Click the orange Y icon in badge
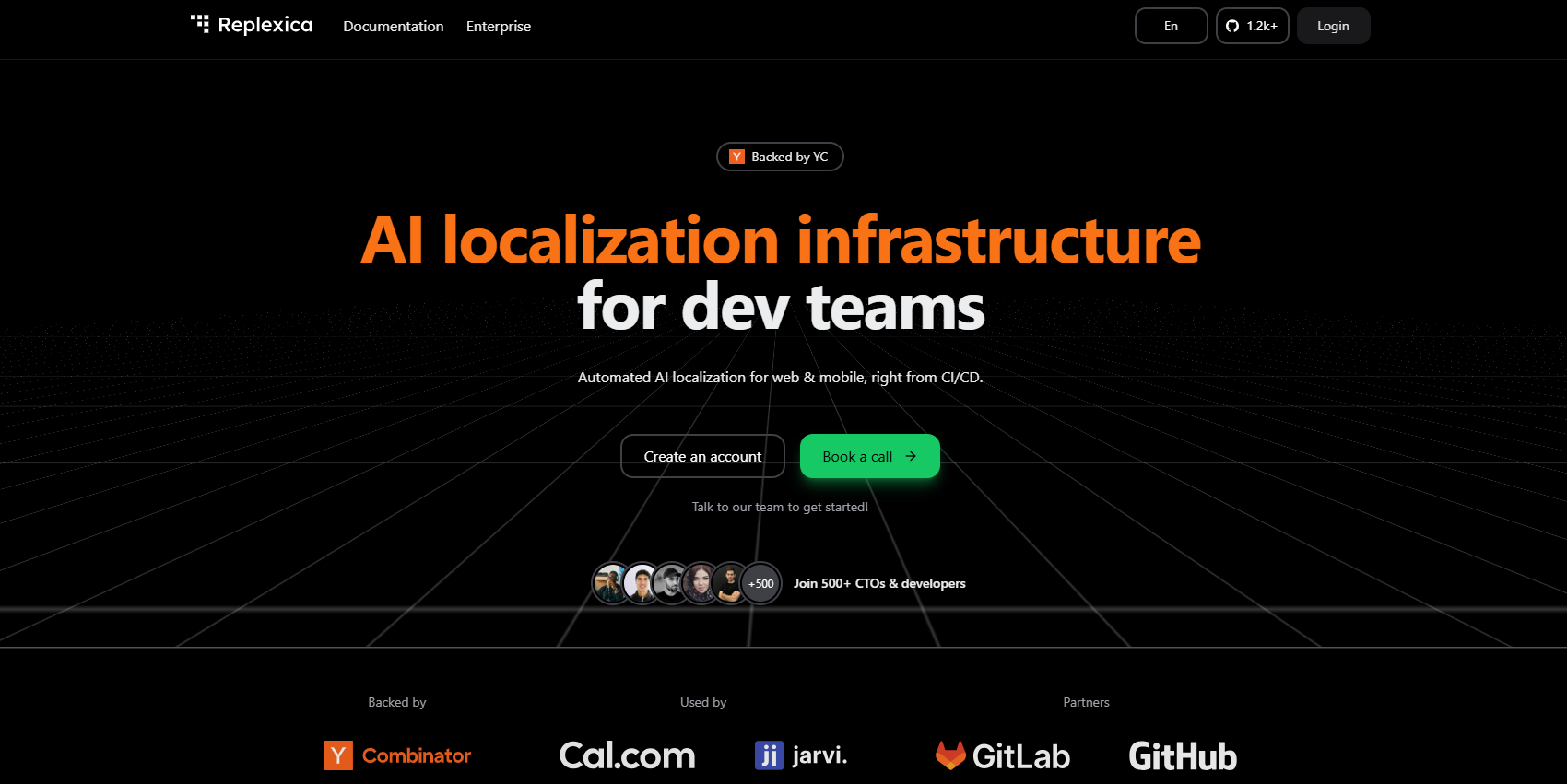 pyautogui.click(x=736, y=157)
